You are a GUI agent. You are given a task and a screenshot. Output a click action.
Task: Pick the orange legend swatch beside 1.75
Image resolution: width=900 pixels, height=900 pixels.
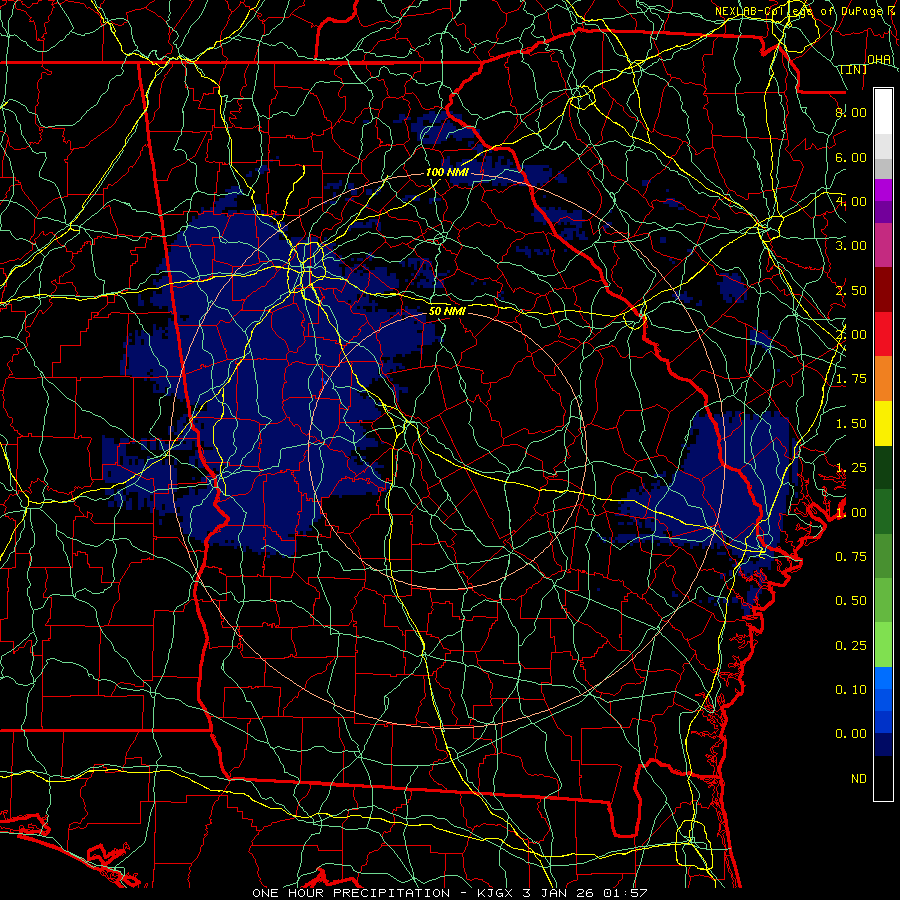[883, 379]
